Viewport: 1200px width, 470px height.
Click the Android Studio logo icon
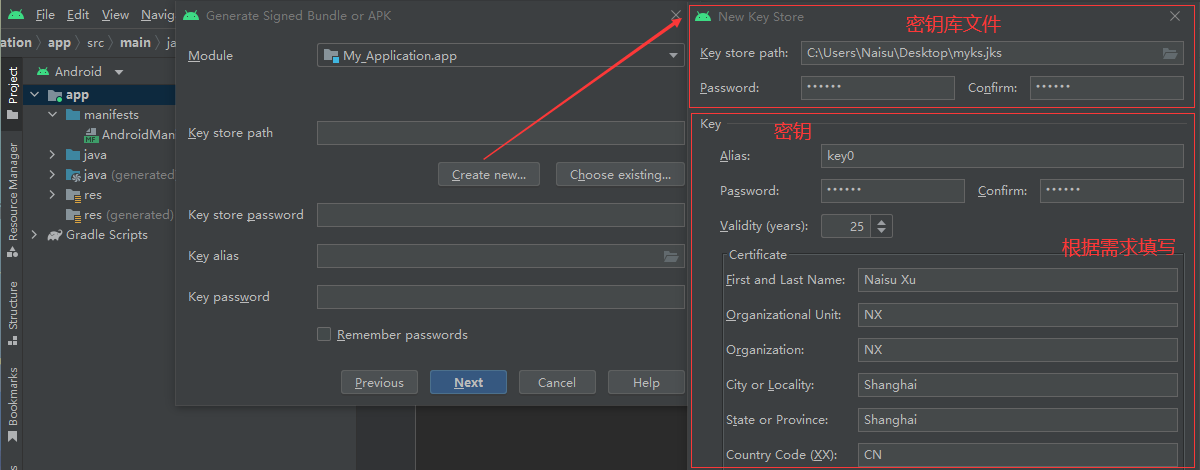coord(15,15)
